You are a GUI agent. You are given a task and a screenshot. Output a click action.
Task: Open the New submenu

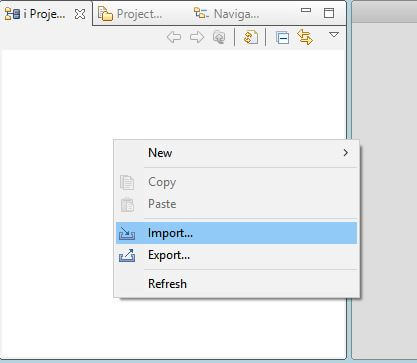coord(236,153)
